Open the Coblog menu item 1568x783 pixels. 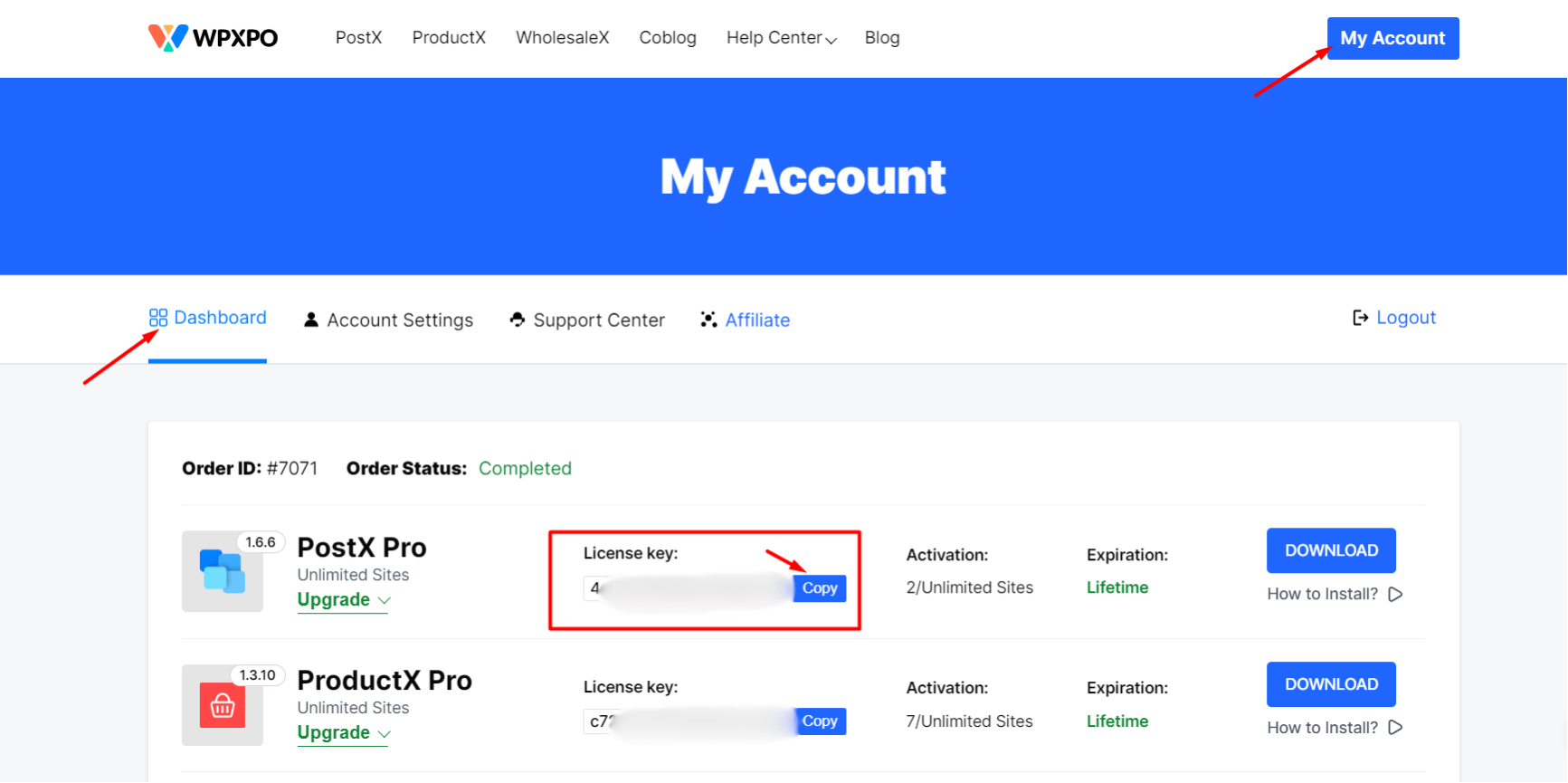(x=668, y=38)
